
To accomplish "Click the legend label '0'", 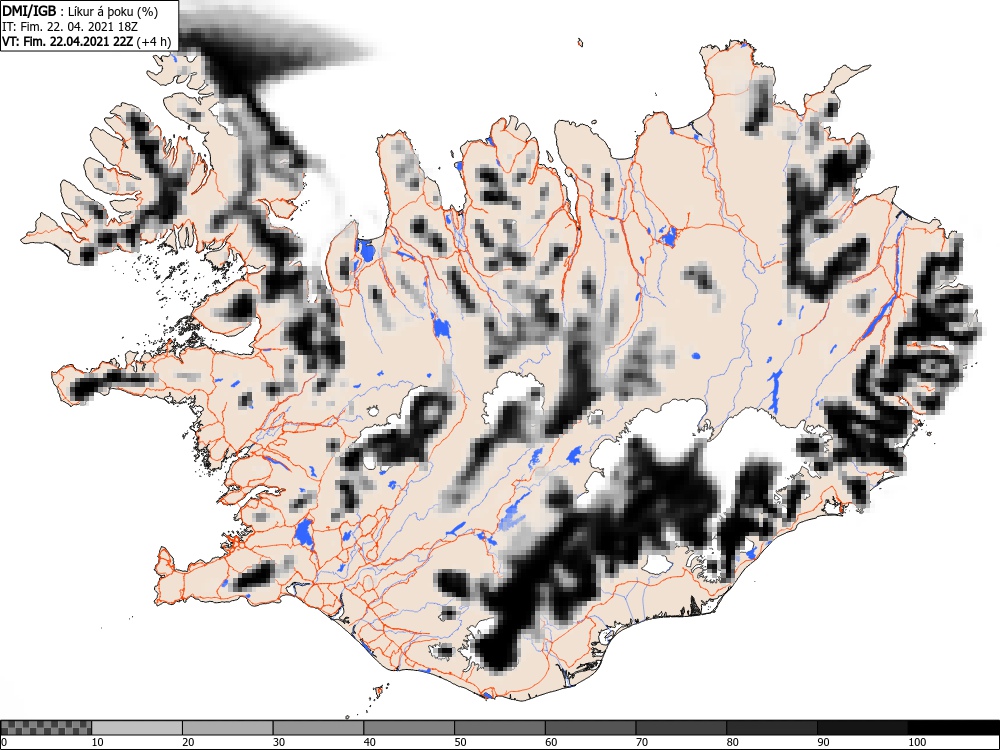I will click(5, 742).
